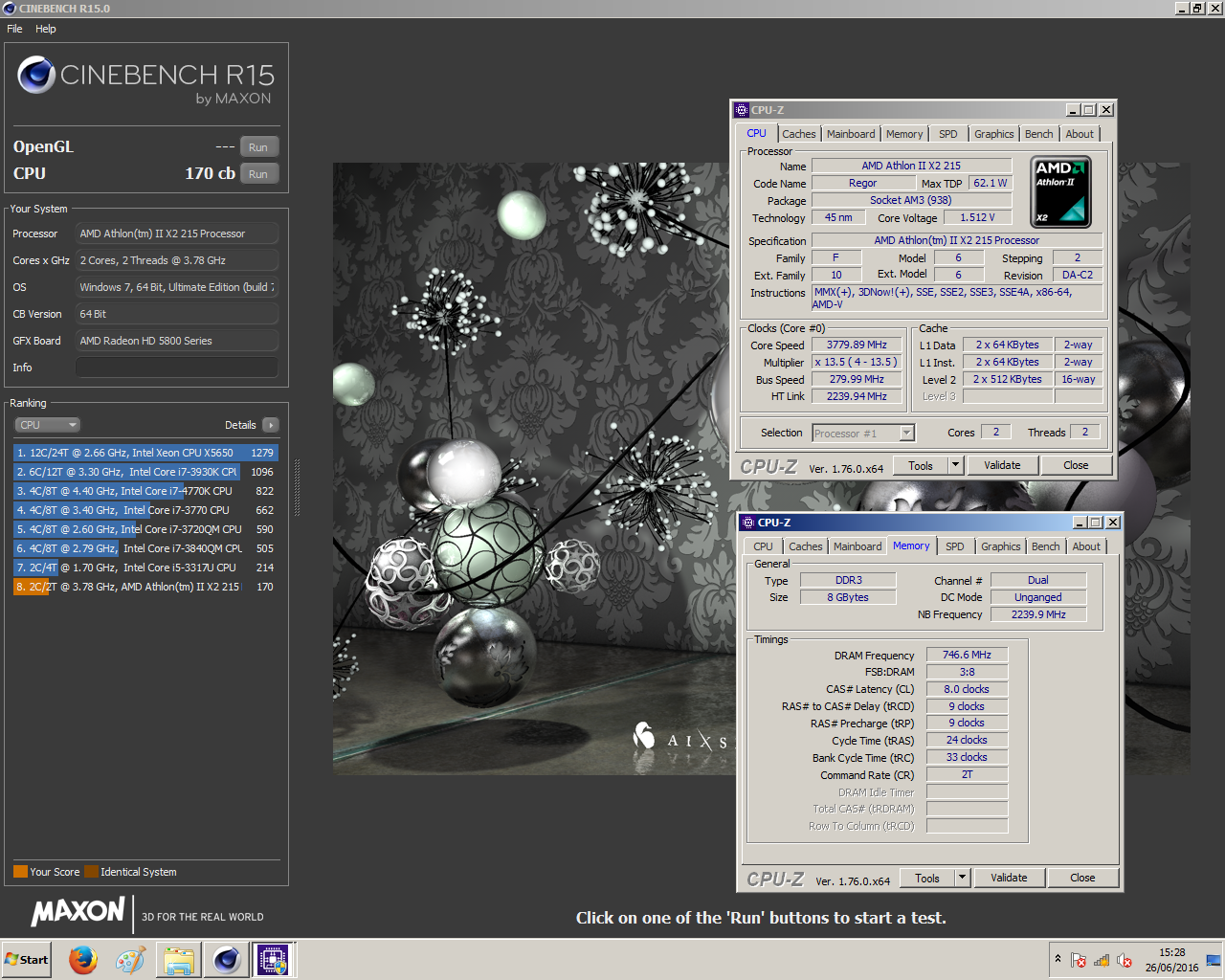This screenshot has height=980, width=1225.
Task: Select ranking row Intel Core i7-4770K
Action: tap(145, 491)
